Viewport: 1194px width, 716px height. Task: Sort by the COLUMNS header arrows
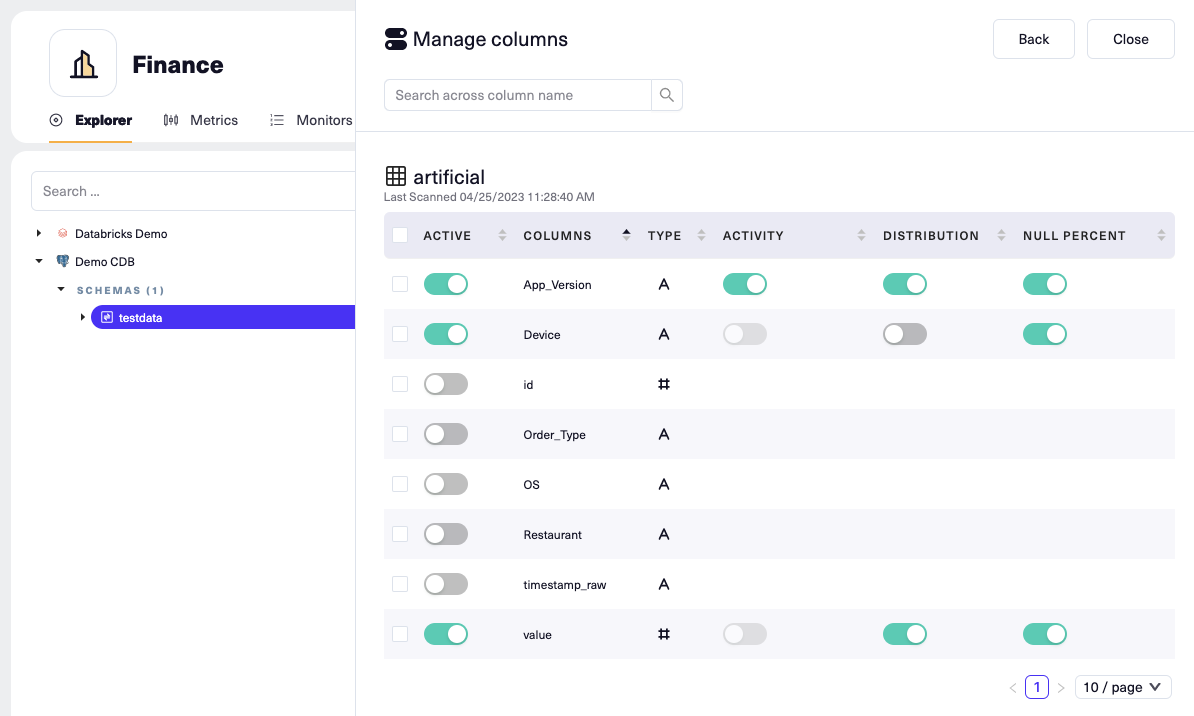[626, 235]
